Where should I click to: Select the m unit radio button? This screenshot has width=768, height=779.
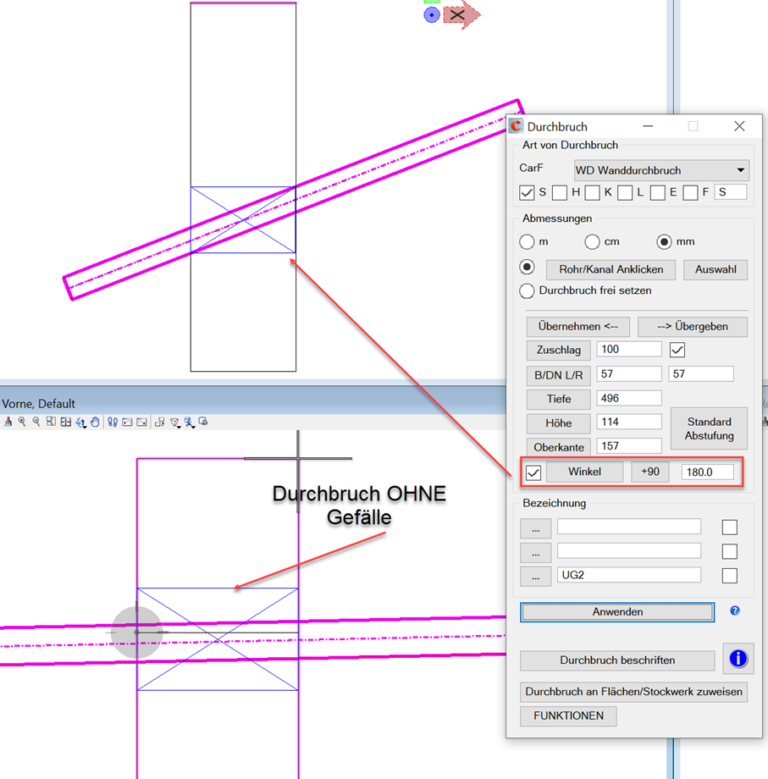click(x=527, y=242)
